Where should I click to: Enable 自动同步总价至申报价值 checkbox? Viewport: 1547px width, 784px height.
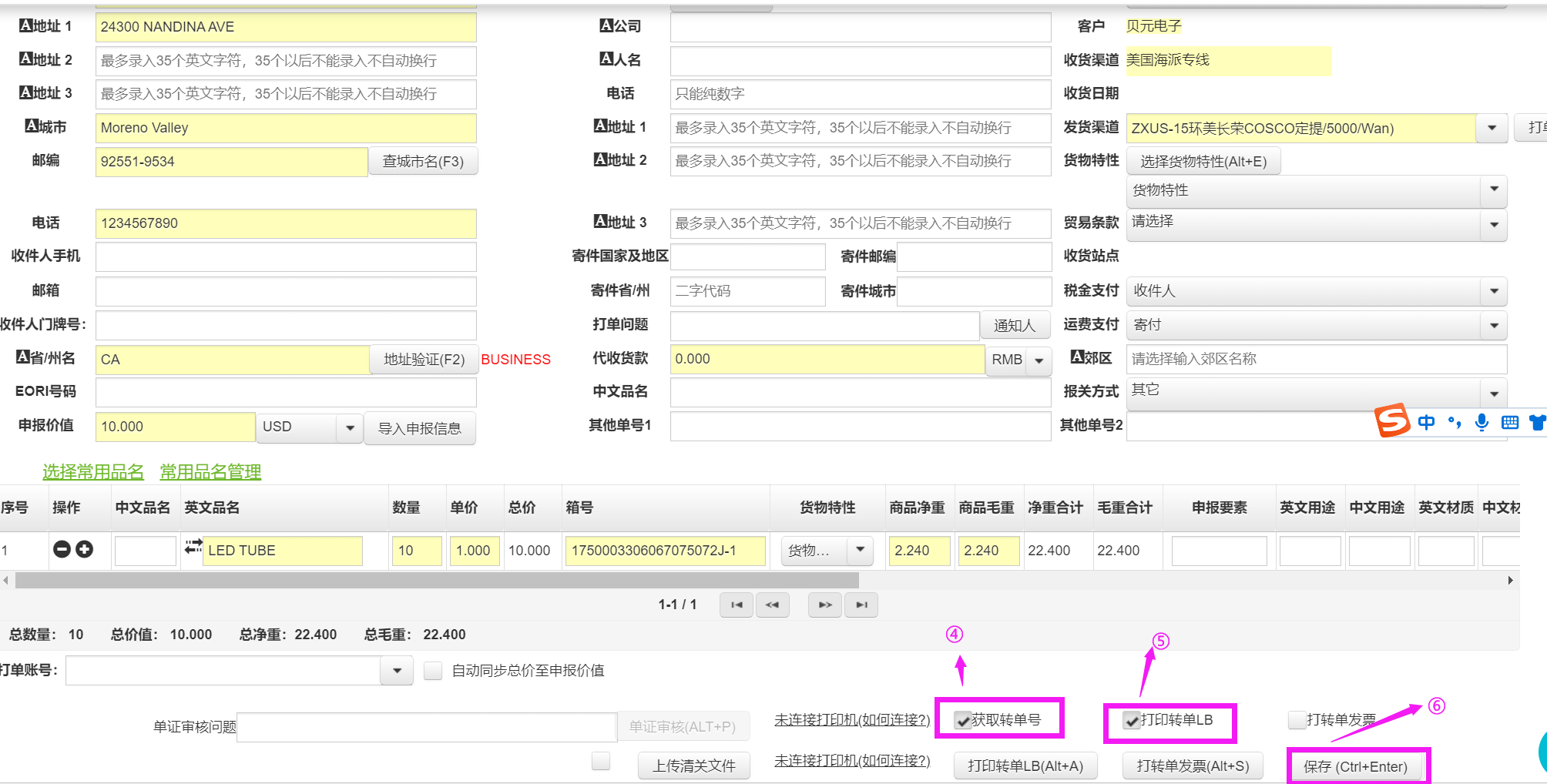click(x=433, y=671)
